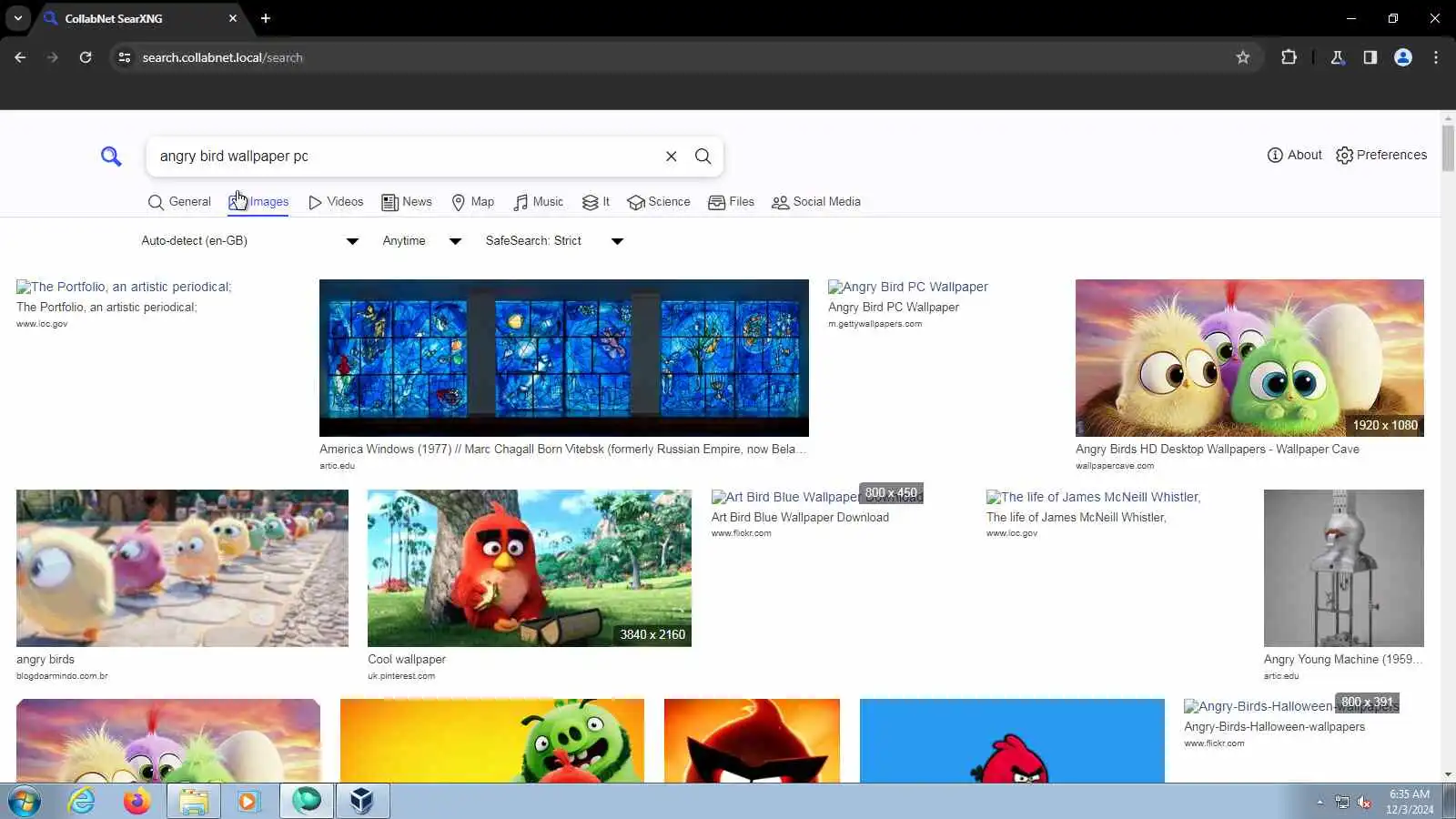Image resolution: width=1456 pixels, height=819 pixels.
Task: Click the 'blogdoarmindo.com.br' source text
Action: tap(62, 676)
